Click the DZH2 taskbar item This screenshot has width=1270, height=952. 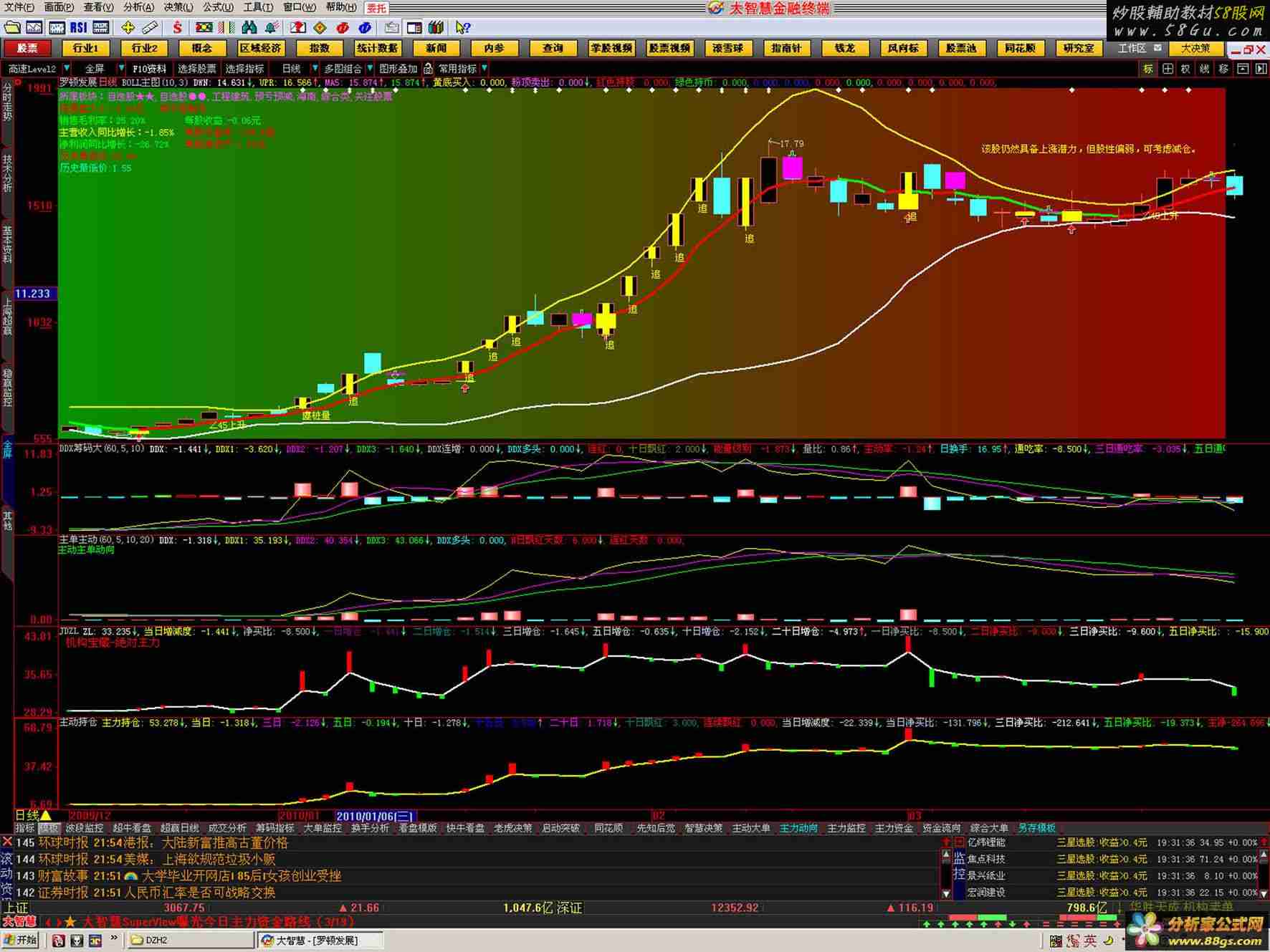point(191,940)
